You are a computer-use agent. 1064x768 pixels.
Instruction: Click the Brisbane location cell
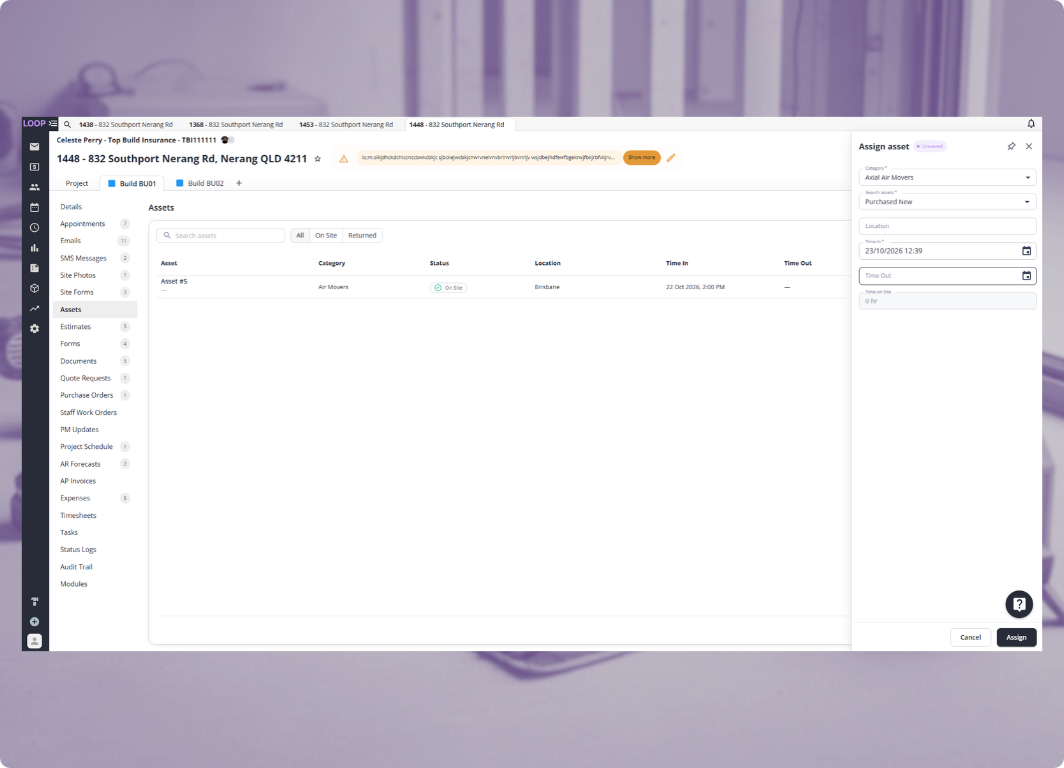click(x=547, y=287)
